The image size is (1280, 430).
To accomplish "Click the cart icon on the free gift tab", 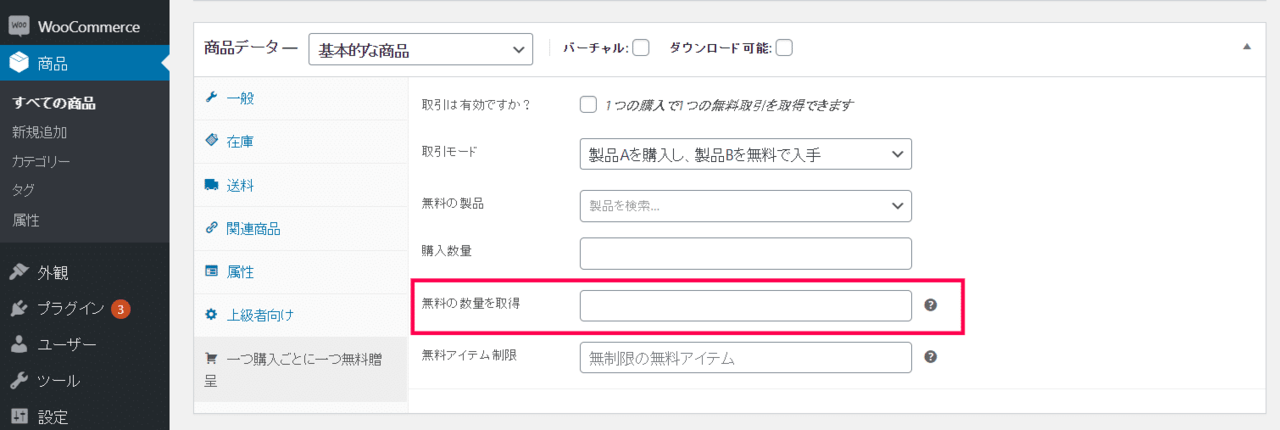I will (211, 357).
